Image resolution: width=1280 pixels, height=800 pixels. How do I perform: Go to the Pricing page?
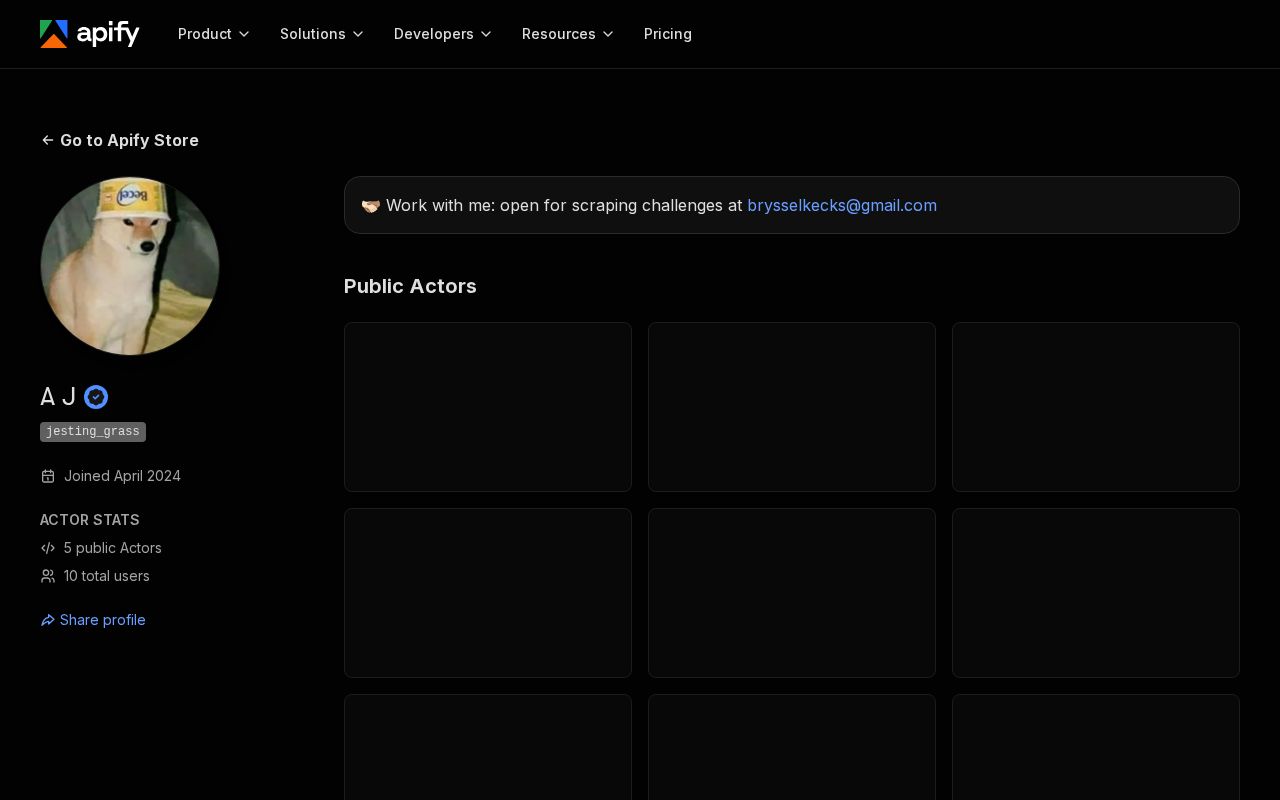pos(668,34)
